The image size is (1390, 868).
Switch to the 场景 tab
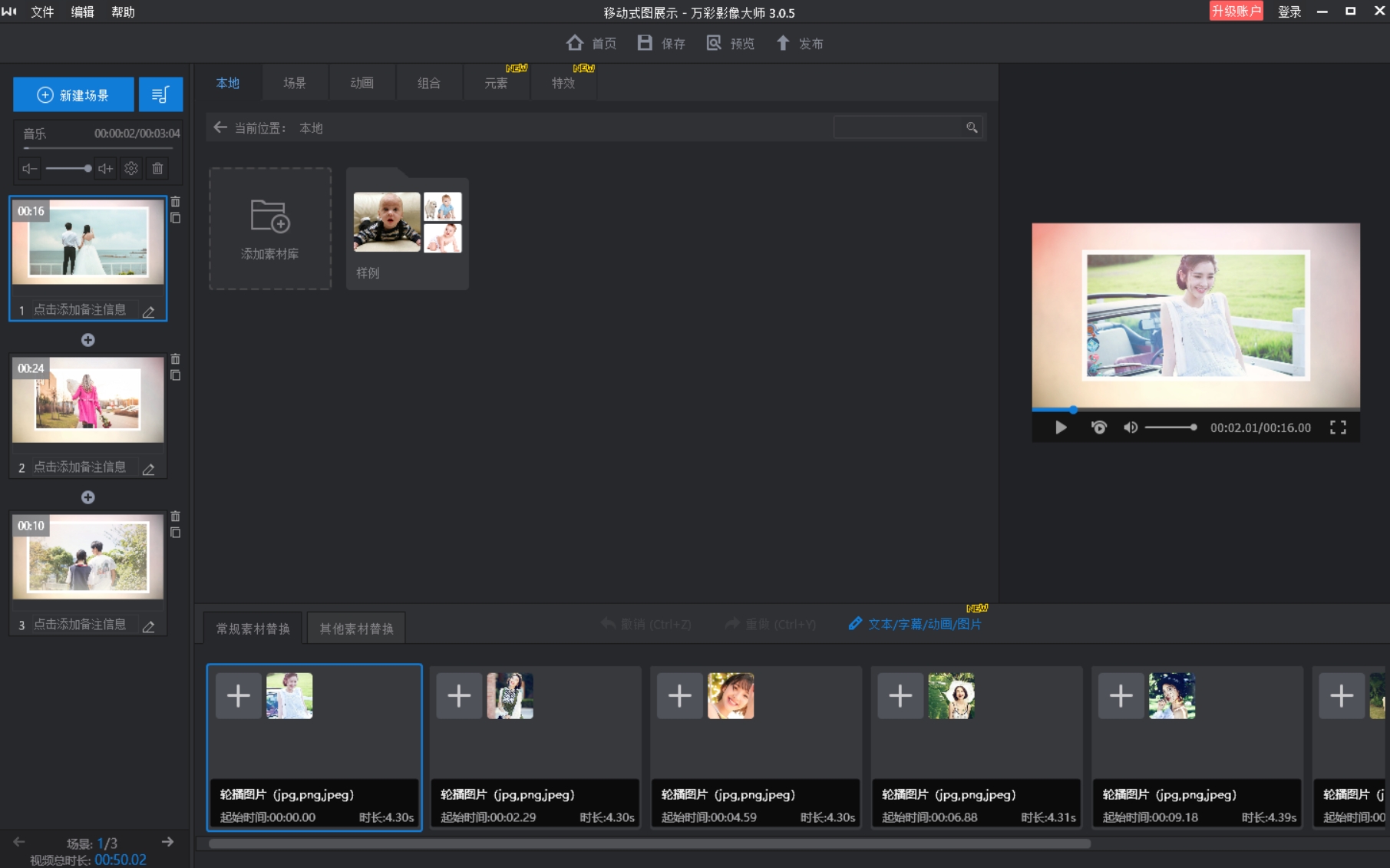point(295,83)
